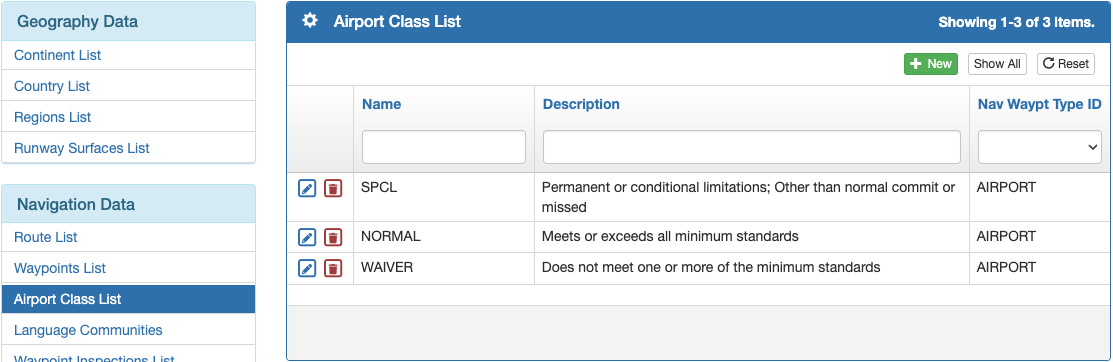Edit the NORMAL airport class entry
Screen dimensions: 1113x362
pyautogui.click(x=307, y=237)
